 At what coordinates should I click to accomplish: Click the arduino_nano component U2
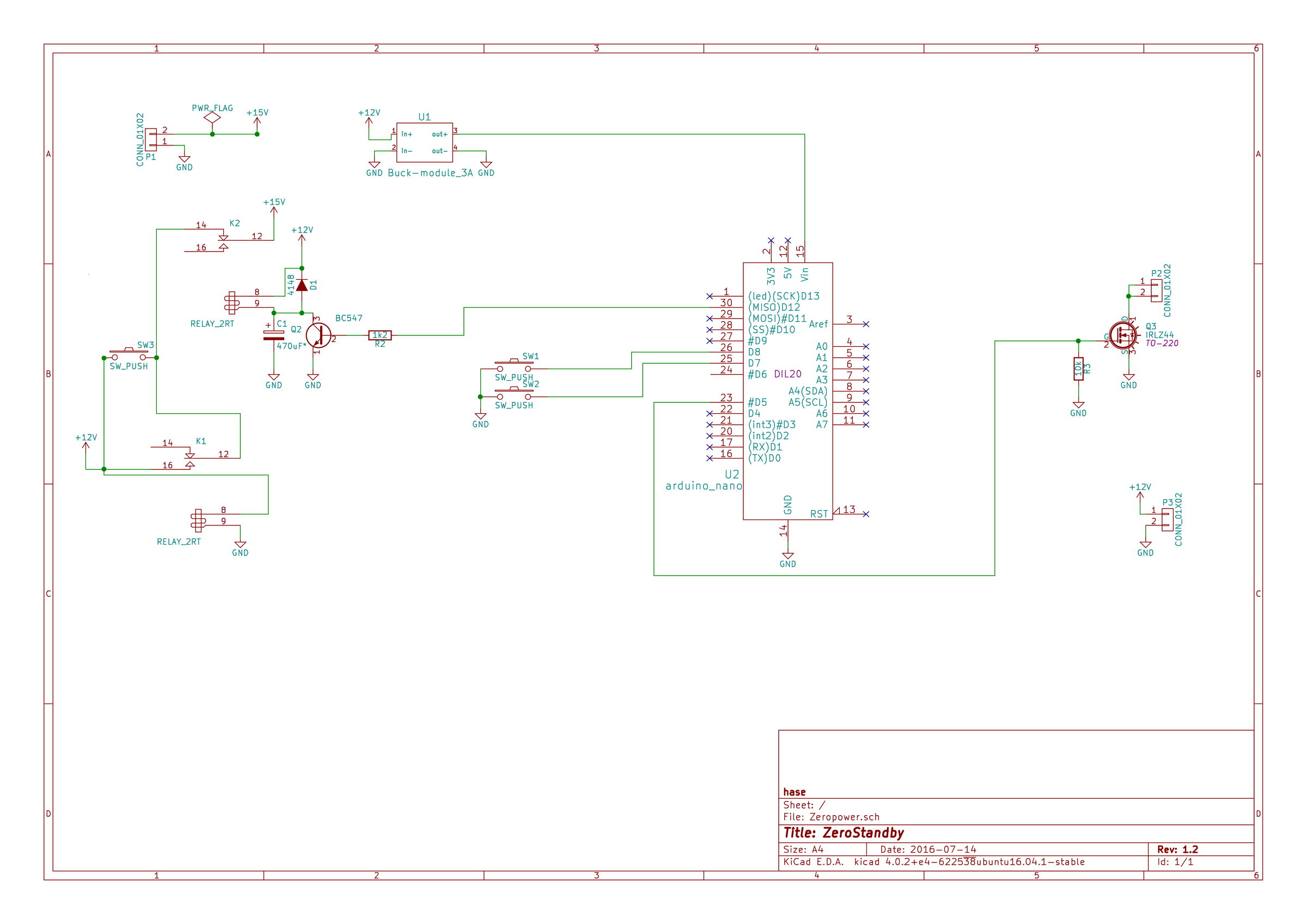tap(789, 393)
